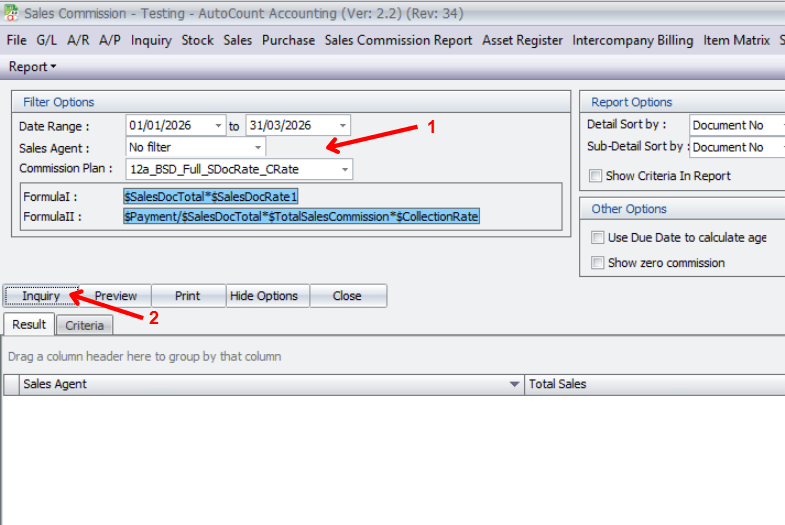Click the Inquiry button
This screenshot has width=785, height=525.
(x=41, y=296)
